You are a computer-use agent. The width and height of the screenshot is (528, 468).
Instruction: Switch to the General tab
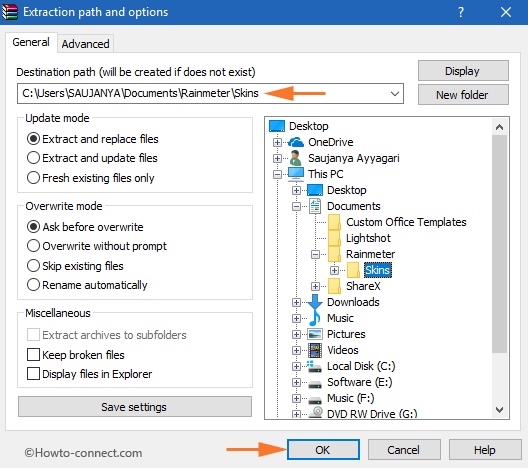(31, 42)
